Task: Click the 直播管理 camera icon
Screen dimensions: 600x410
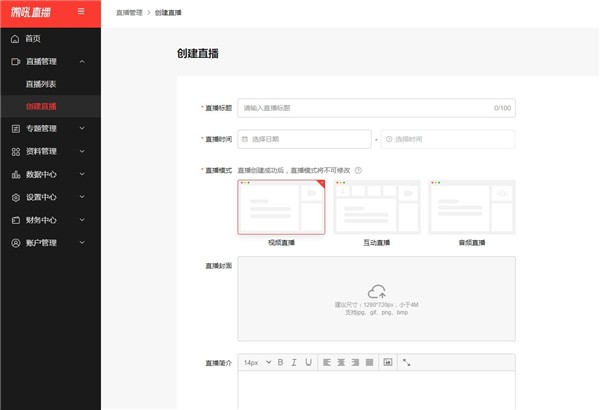Action: 16,62
